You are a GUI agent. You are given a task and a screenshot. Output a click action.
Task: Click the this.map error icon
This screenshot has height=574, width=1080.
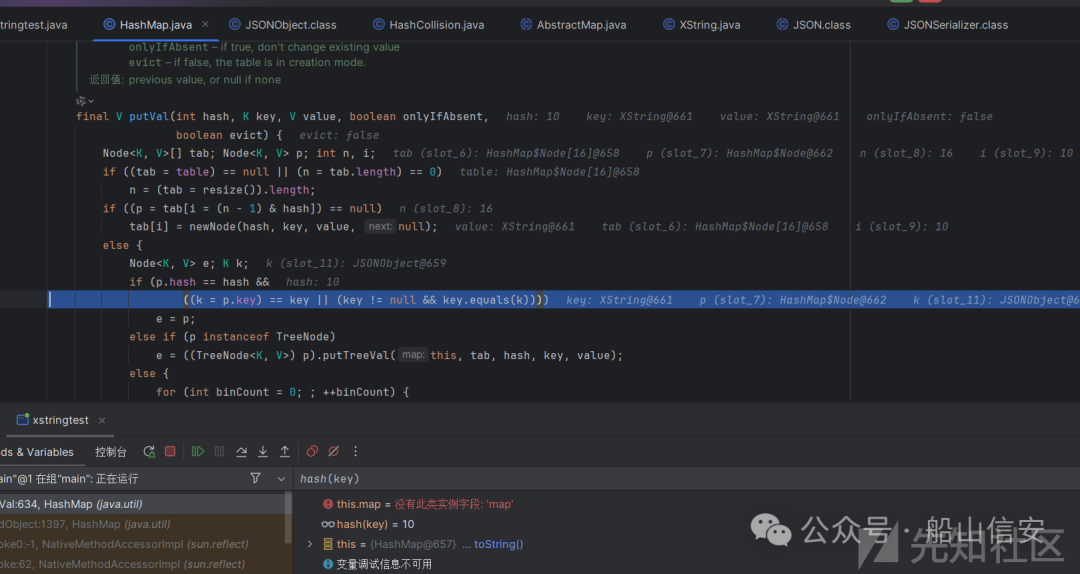pyautogui.click(x=328, y=504)
